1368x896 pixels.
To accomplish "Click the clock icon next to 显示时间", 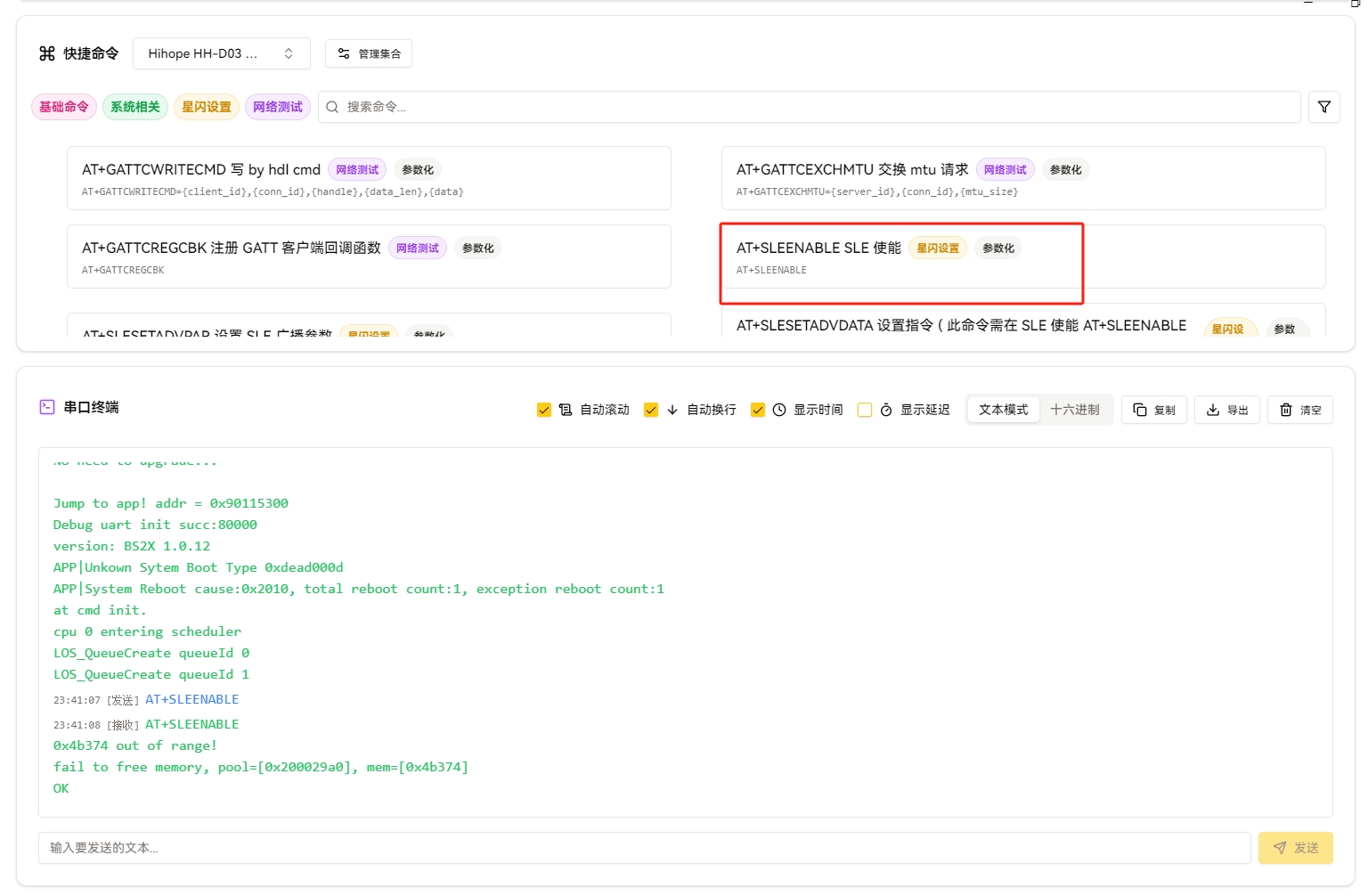I will coord(779,410).
